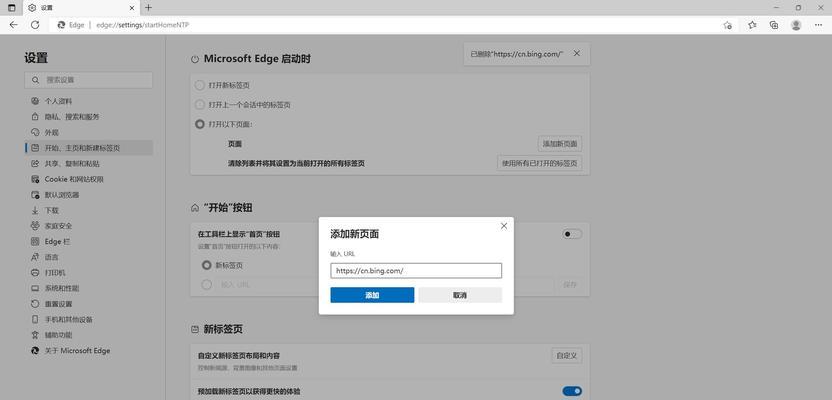This screenshot has width=832, height=400.
Task: Click the 添加新页面 button
Action: 560,144
